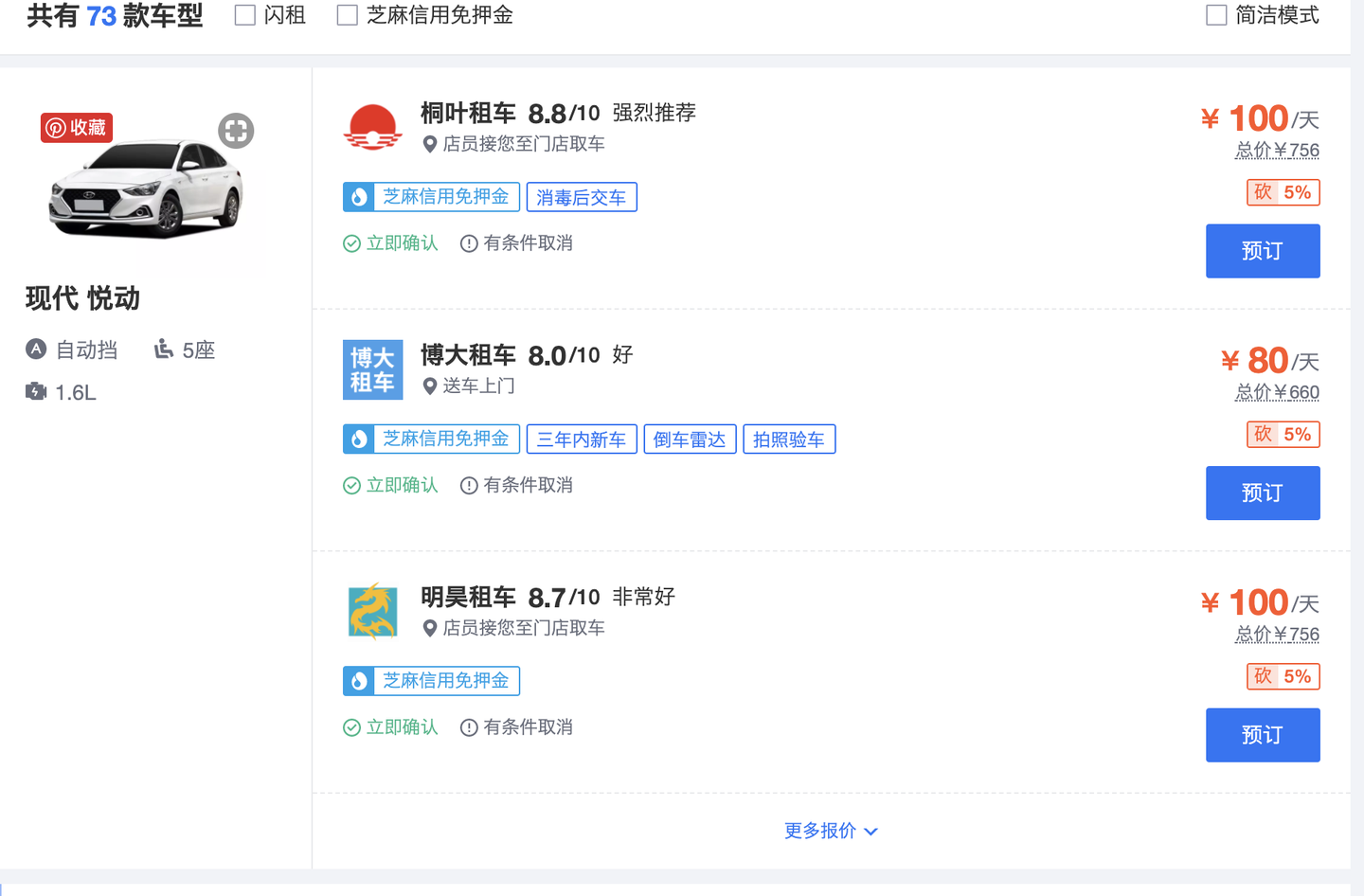
Task: Click the magnifier icon on car image
Action: click(x=236, y=131)
